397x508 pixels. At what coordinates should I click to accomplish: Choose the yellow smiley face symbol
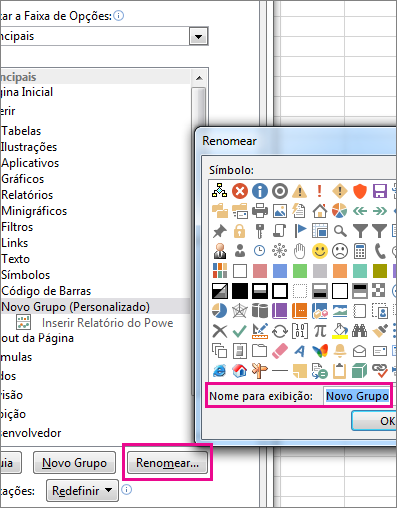[x=320, y=251]
